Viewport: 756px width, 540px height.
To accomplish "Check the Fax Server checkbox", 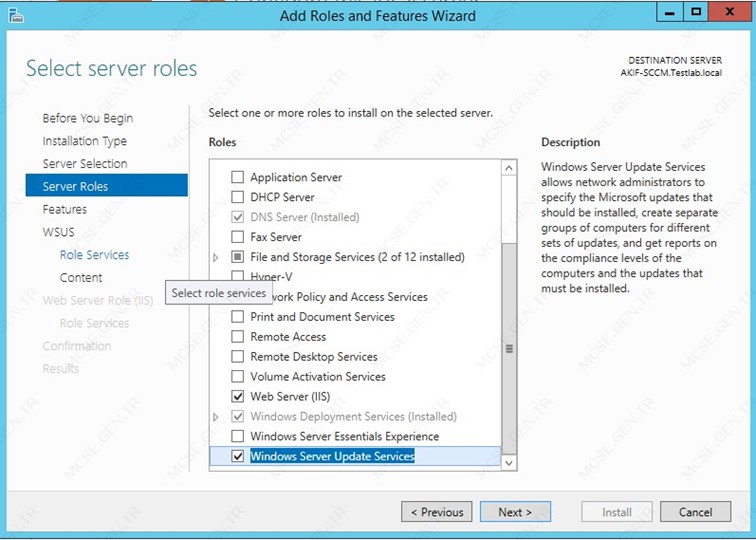I will coord(237,237).
